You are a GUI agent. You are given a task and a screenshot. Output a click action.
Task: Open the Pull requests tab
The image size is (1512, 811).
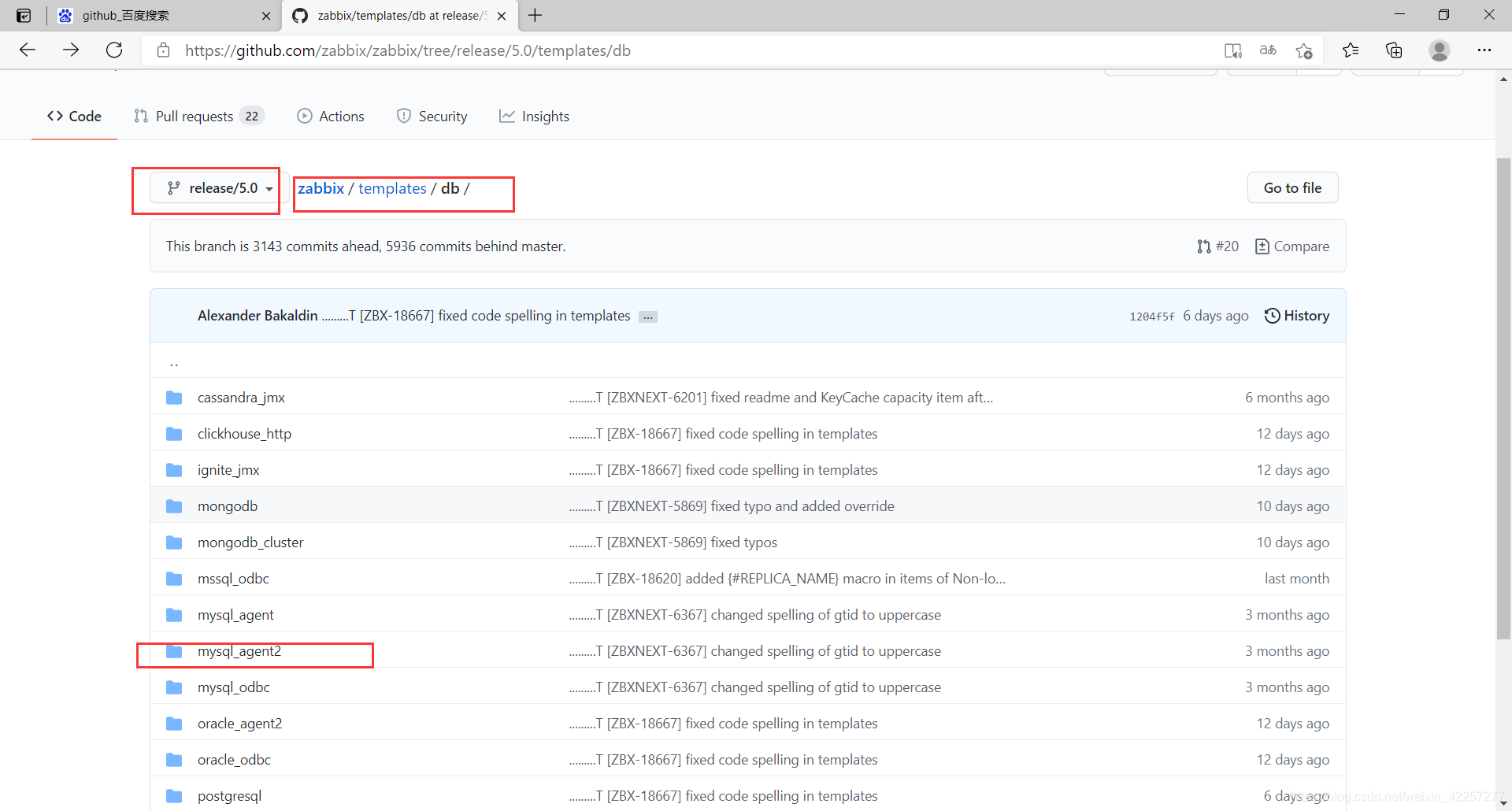point(199,117)
